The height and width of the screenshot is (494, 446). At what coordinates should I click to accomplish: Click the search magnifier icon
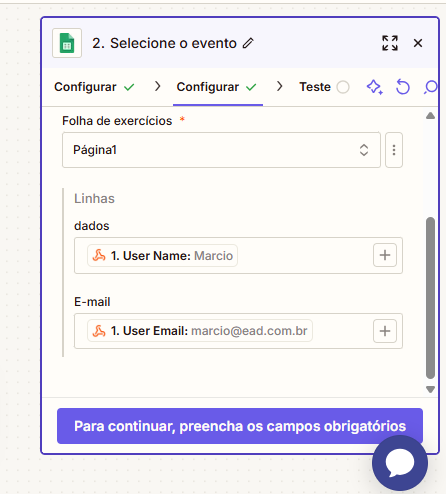tap(431, 87)
